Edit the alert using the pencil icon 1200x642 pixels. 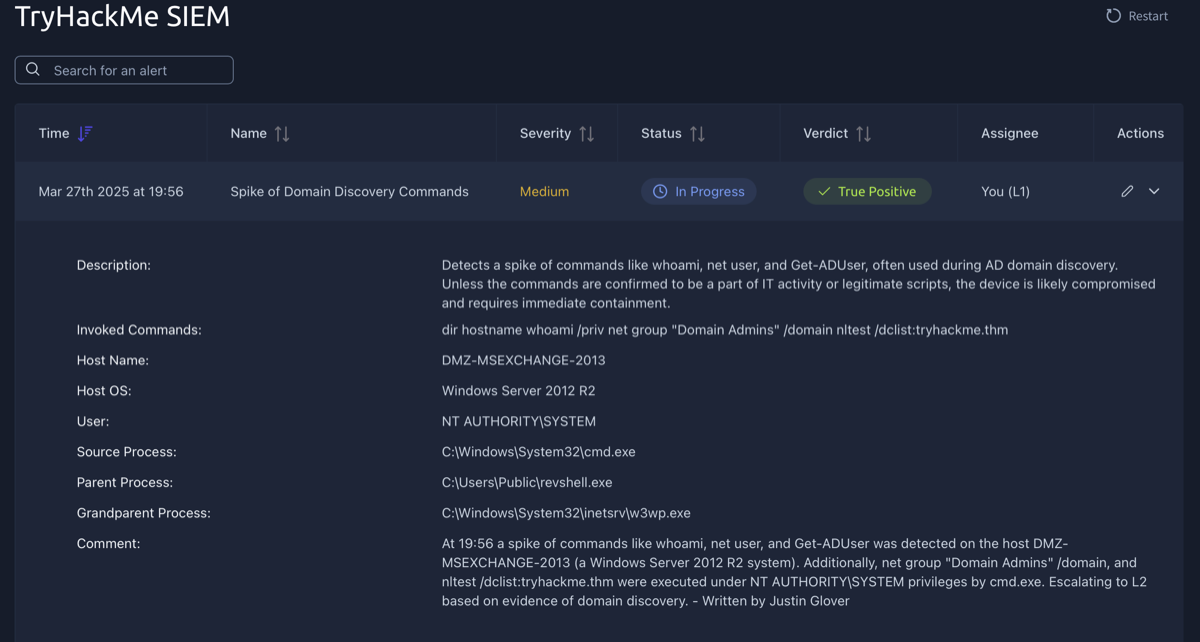coord(1127,190)
